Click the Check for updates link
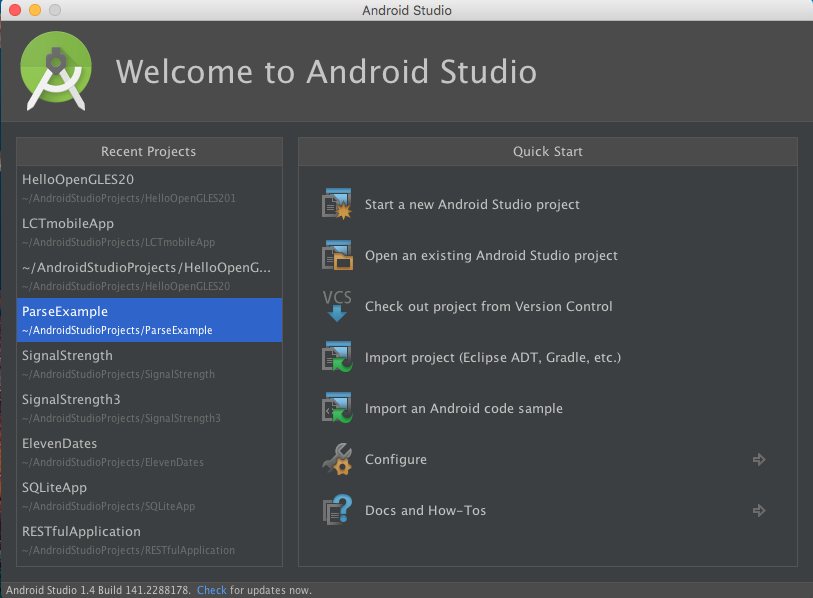 212,590
